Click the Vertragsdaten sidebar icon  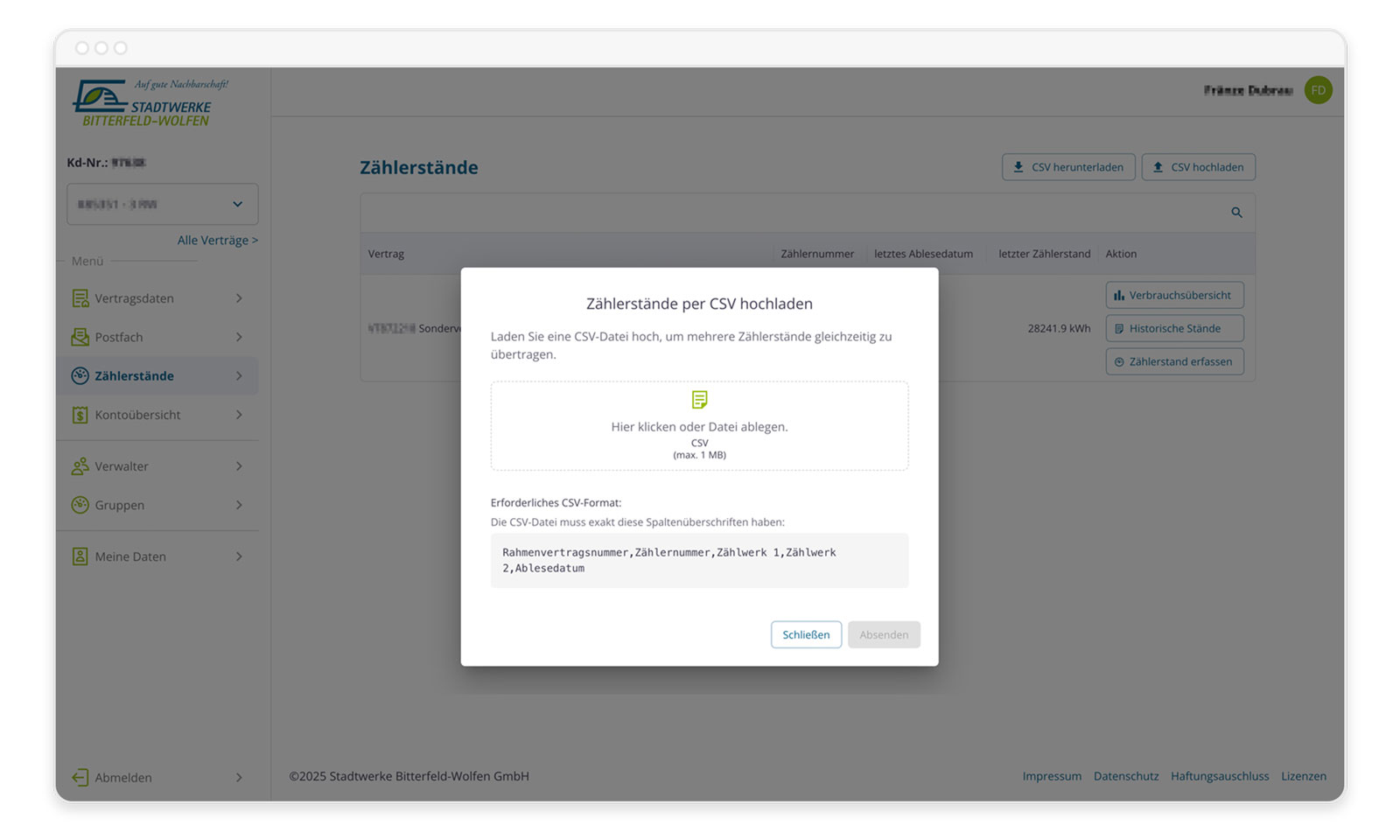[80, 298]
